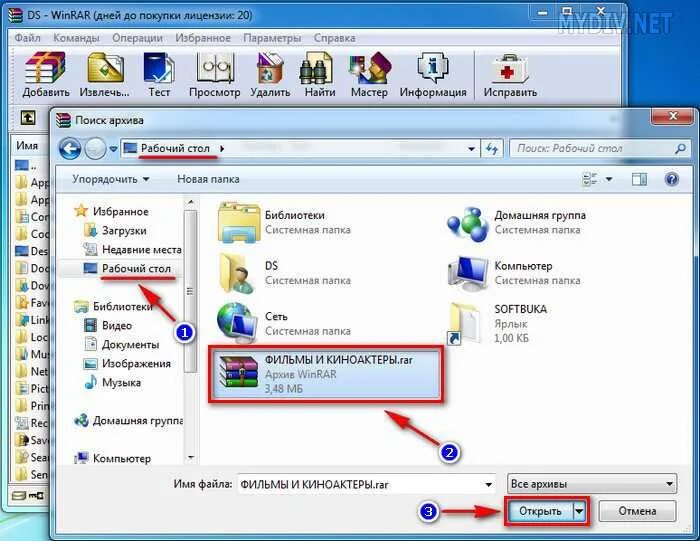Viewport: 700px width, 541px height.
Task: Toggle the preview pane icon
Action: (639, 179)
